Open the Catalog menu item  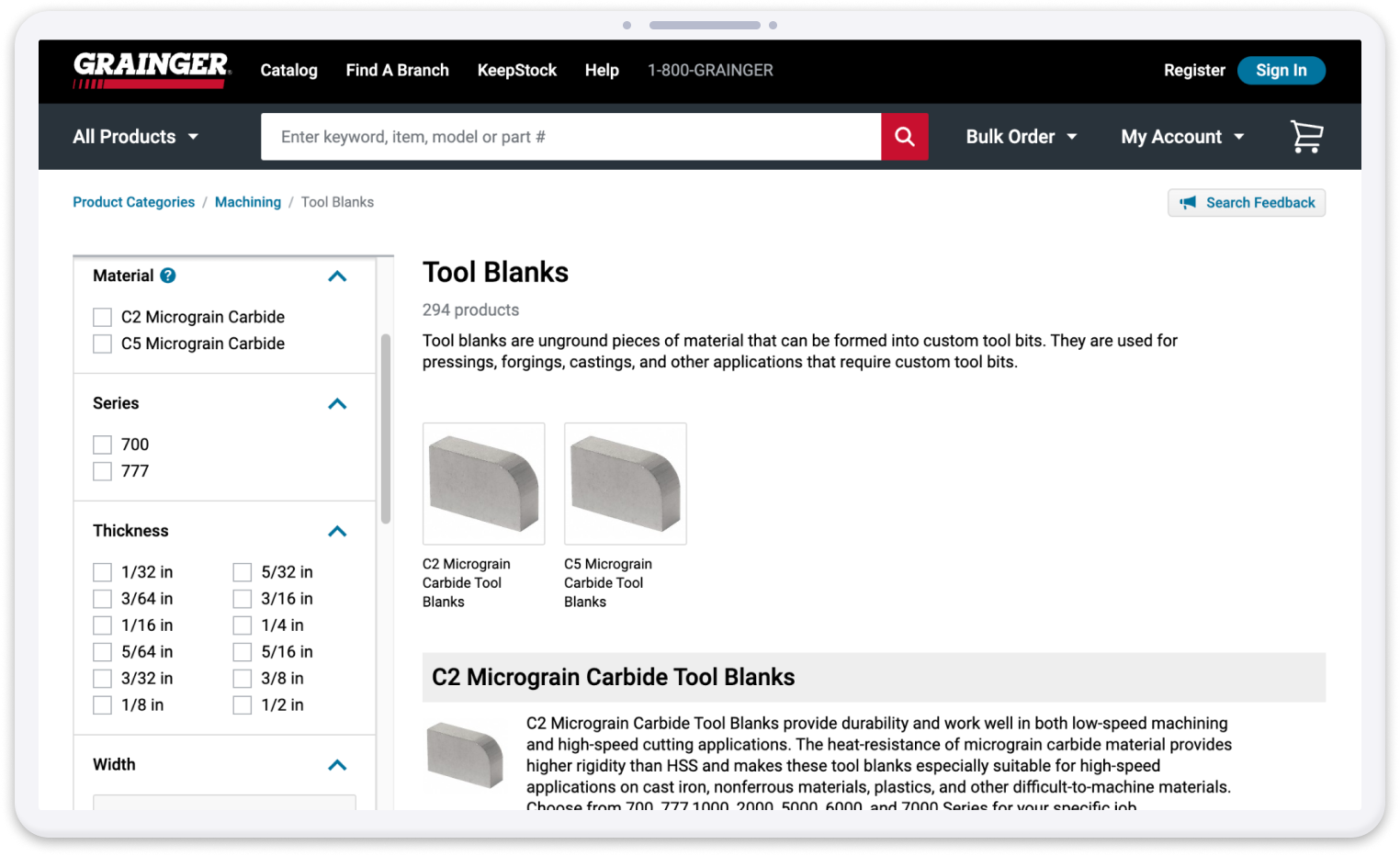point(288,70)
